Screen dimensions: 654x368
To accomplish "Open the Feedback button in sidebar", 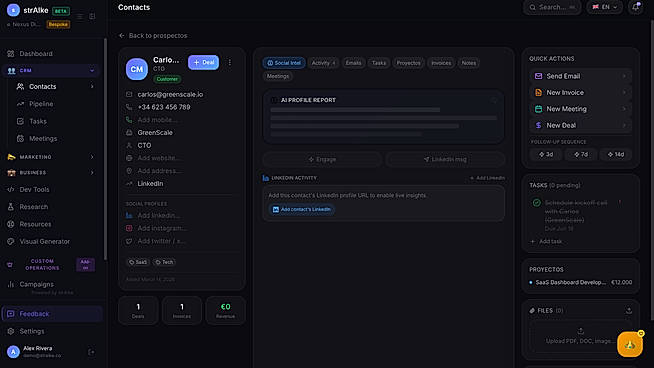I will pyautogui.click(x=52, y=314).
